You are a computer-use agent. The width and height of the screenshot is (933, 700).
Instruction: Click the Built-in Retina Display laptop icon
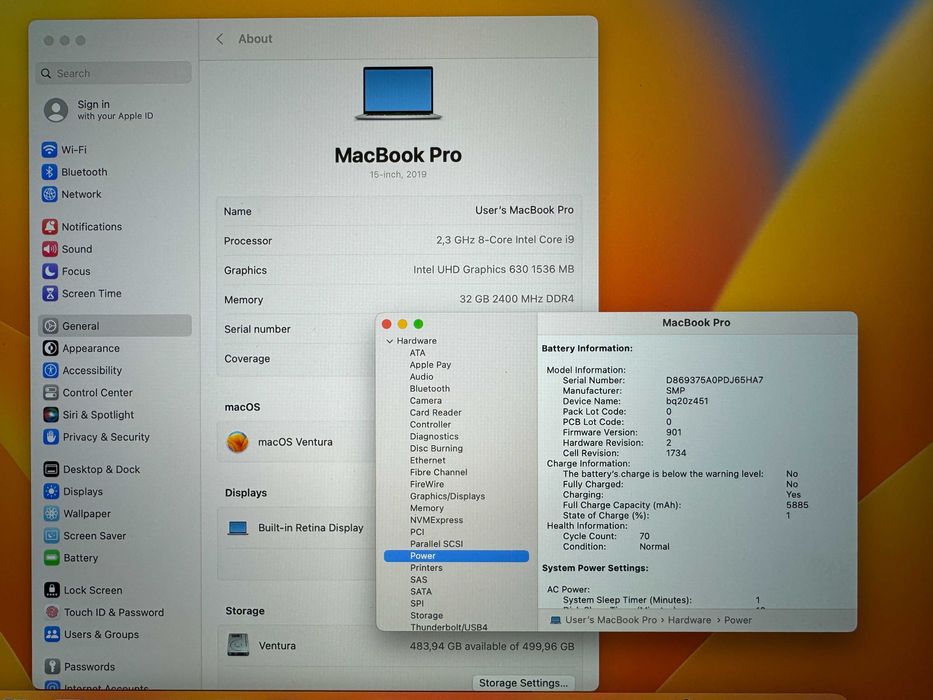pyautogui.click(x=238, y=528)
